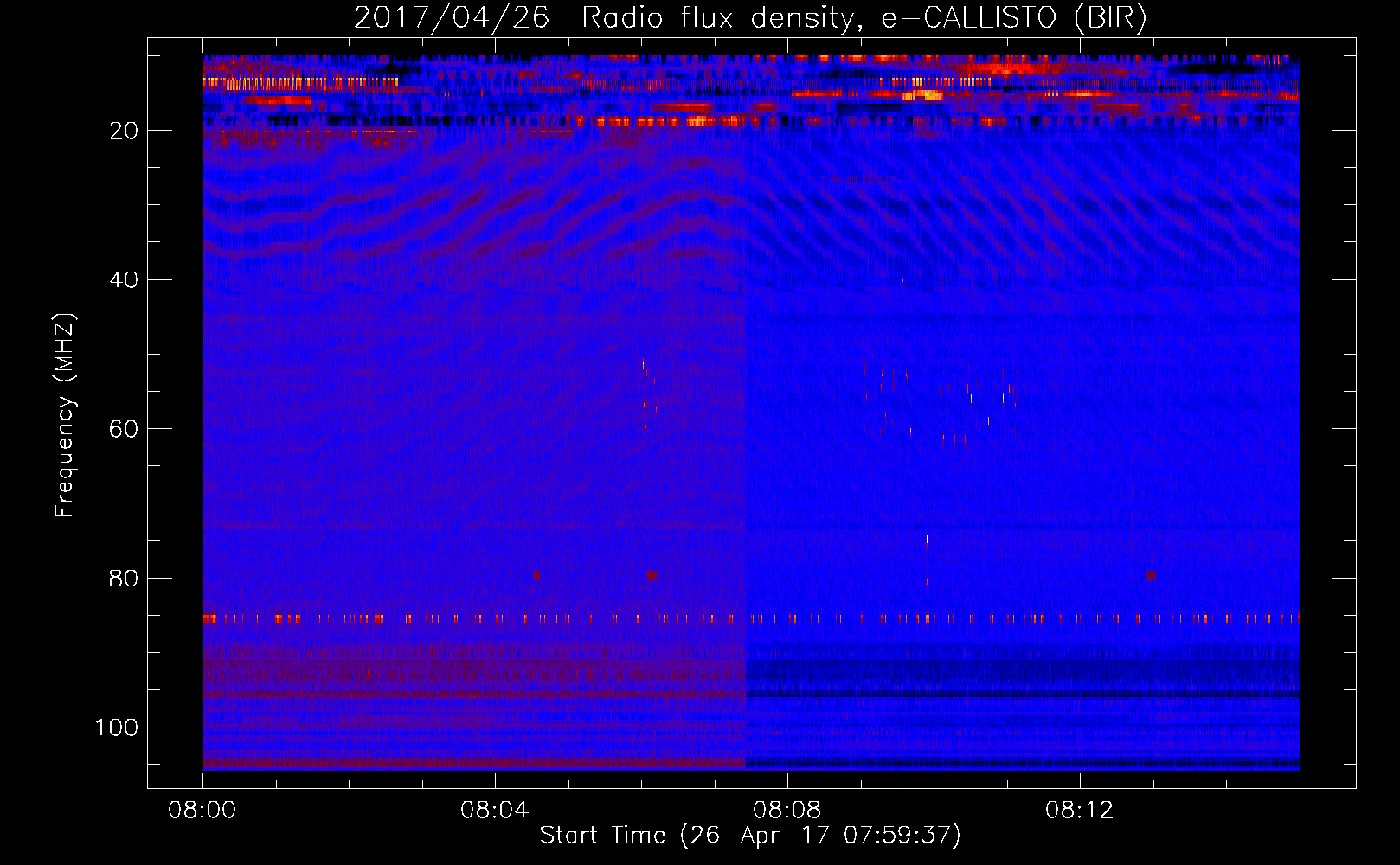Click the '100' frequency tick label

[118, 727]
